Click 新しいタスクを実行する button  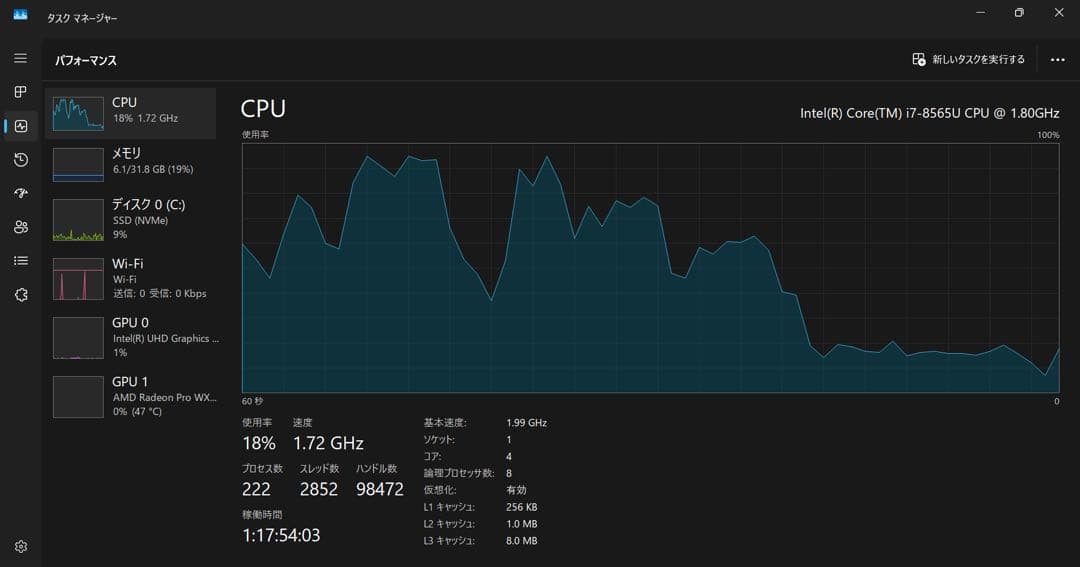tap(968, 60)
